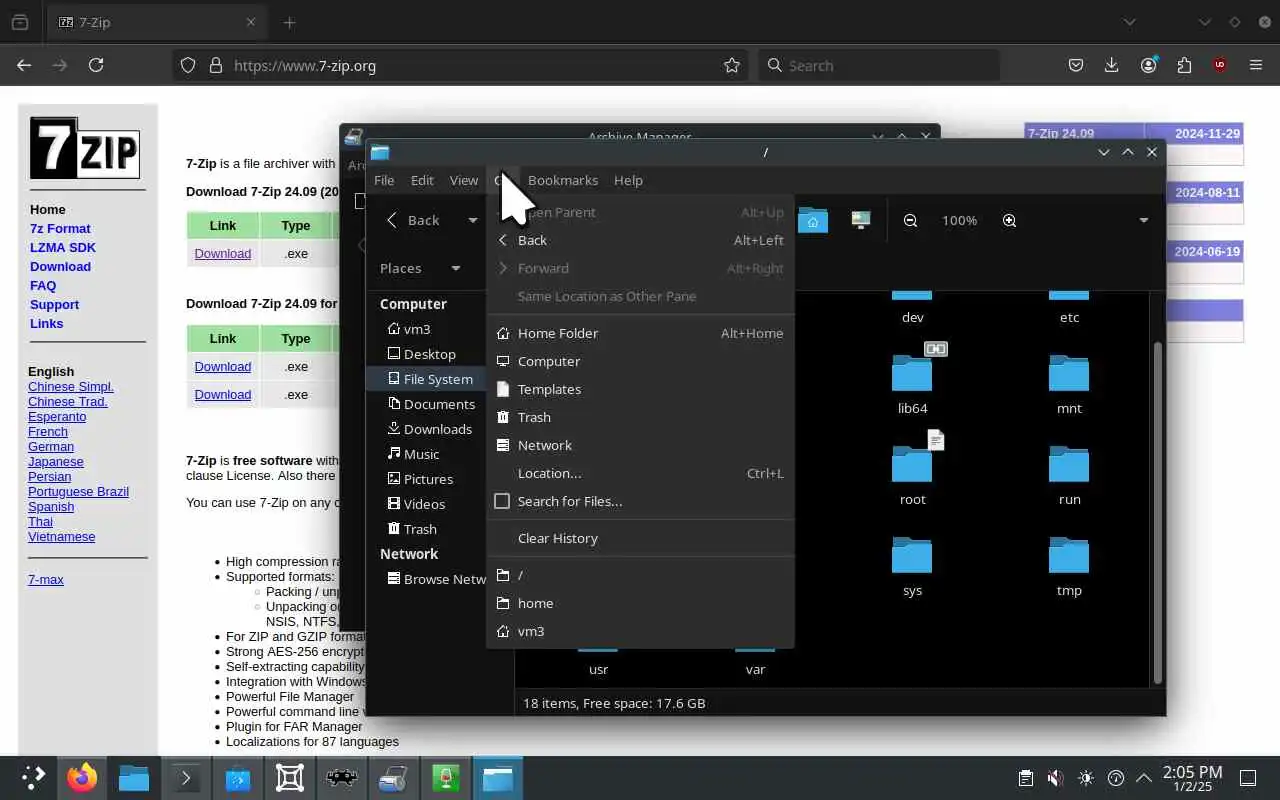This screenshot has height=800, width=1280.
Task: Open the 7z Format link on 7-Zip site
Action: pos(60,228)
